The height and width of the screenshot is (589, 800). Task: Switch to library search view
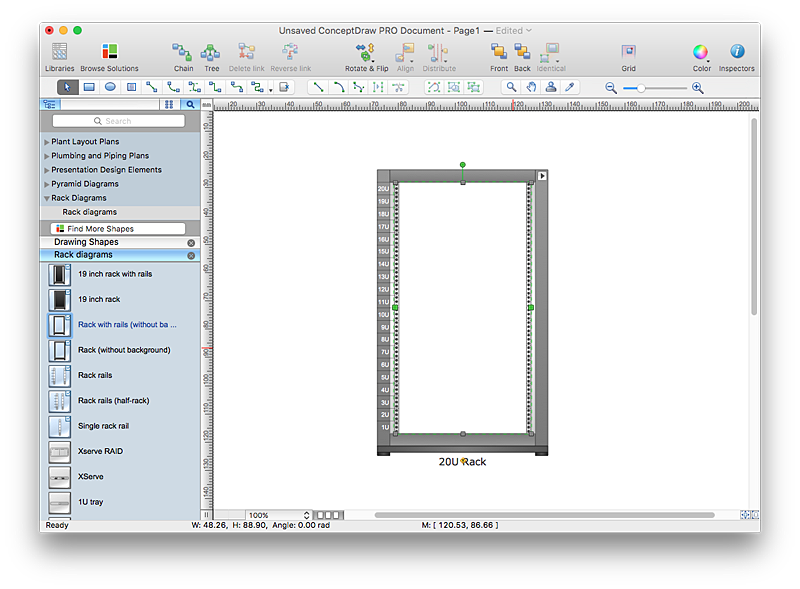point(189,104)
